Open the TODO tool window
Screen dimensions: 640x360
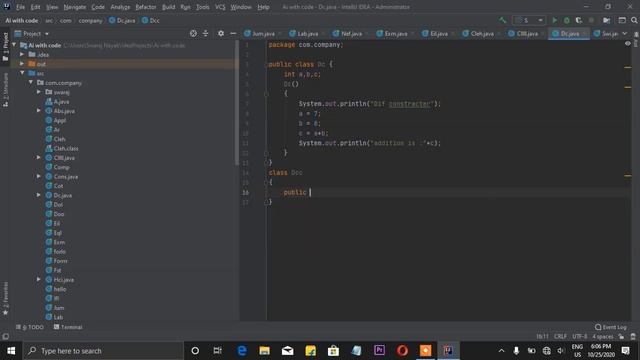pos(30,327)
